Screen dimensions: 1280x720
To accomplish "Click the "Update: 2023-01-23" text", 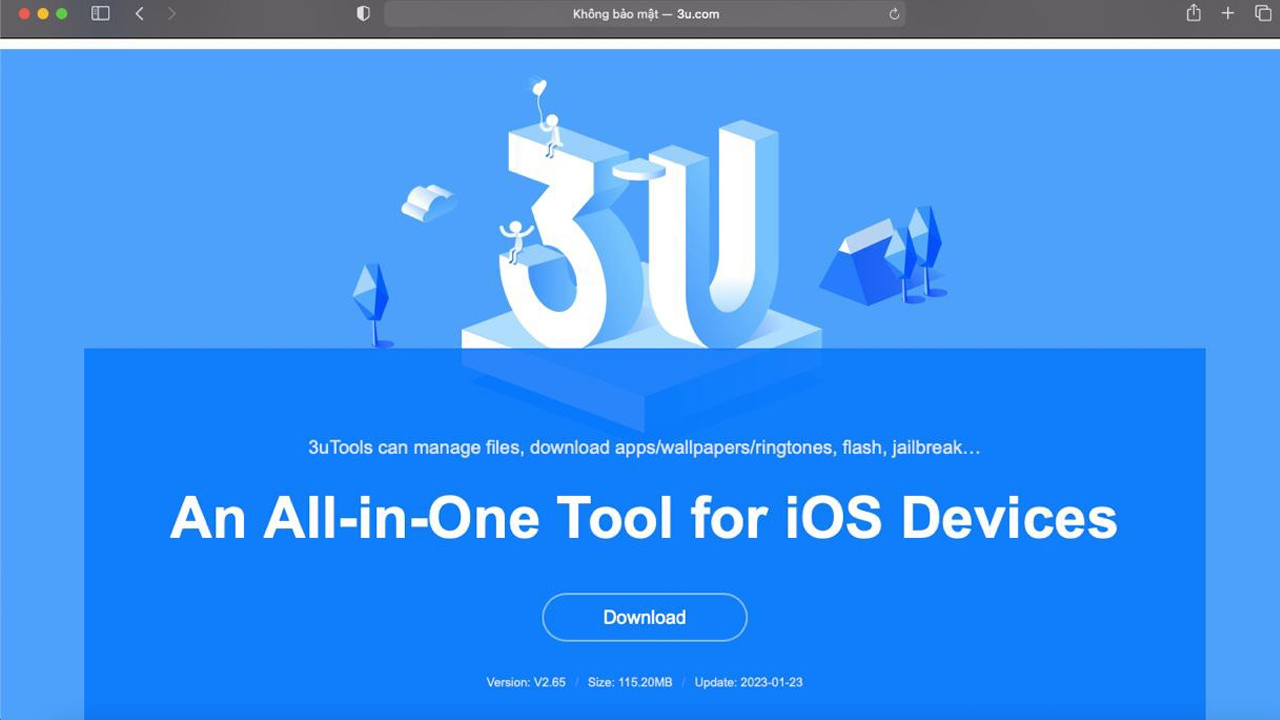I will click(749, 682).
